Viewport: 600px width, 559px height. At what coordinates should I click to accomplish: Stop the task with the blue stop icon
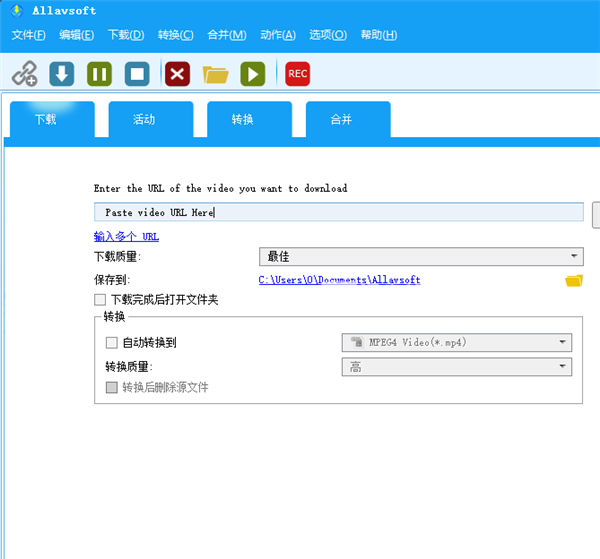pos(137,73)
